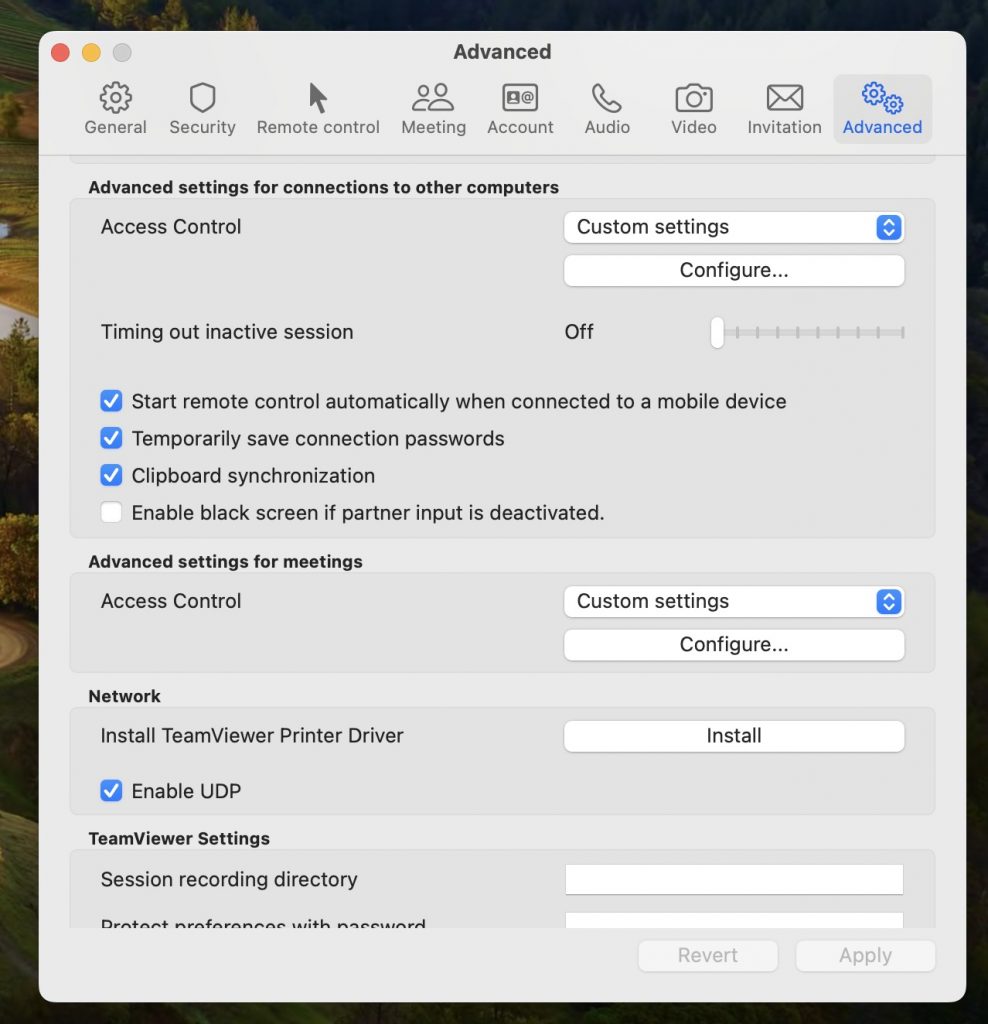Uncheck Temporarily save connection passwords

coord(111,438)
